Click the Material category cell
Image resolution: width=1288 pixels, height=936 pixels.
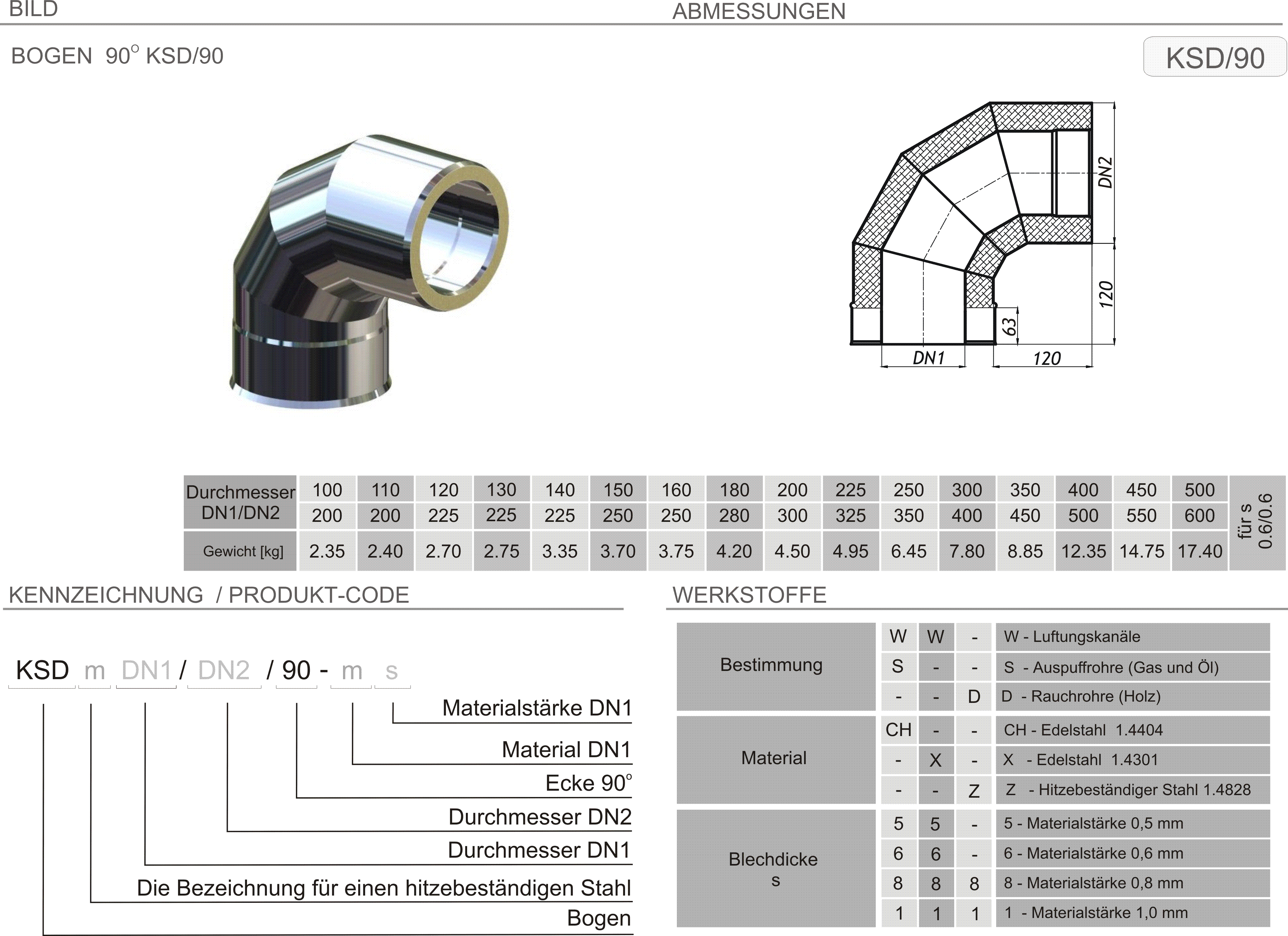[x=776, y=759]
